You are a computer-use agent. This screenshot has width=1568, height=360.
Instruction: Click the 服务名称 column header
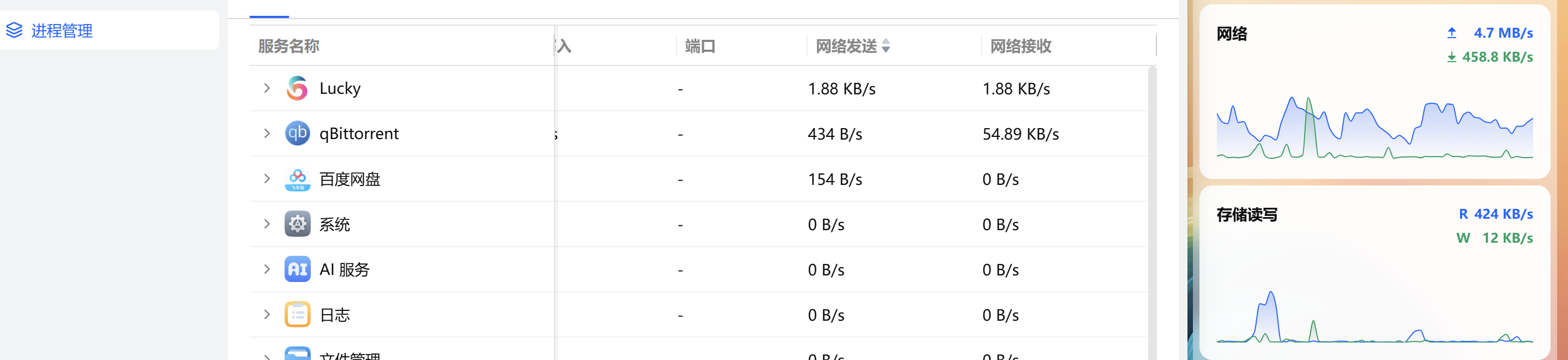[287, 46]
